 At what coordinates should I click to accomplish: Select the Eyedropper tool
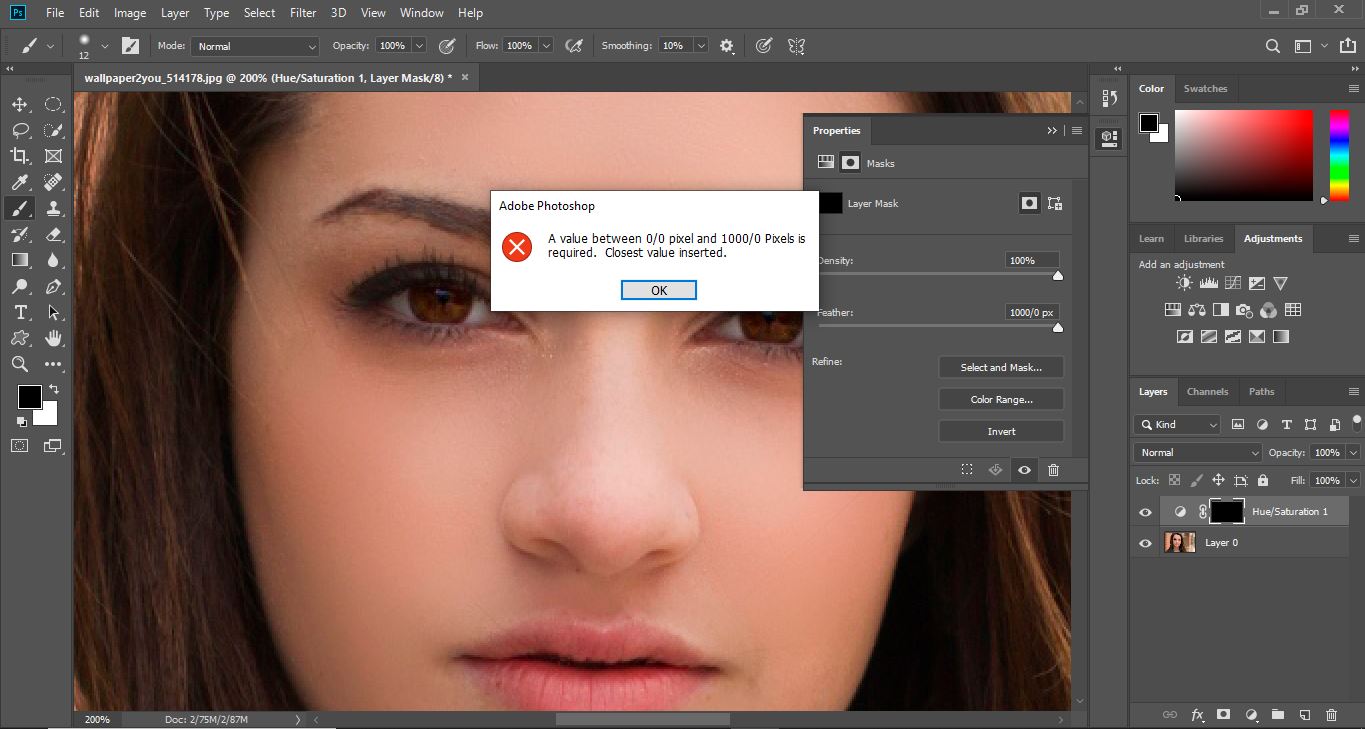20,182
